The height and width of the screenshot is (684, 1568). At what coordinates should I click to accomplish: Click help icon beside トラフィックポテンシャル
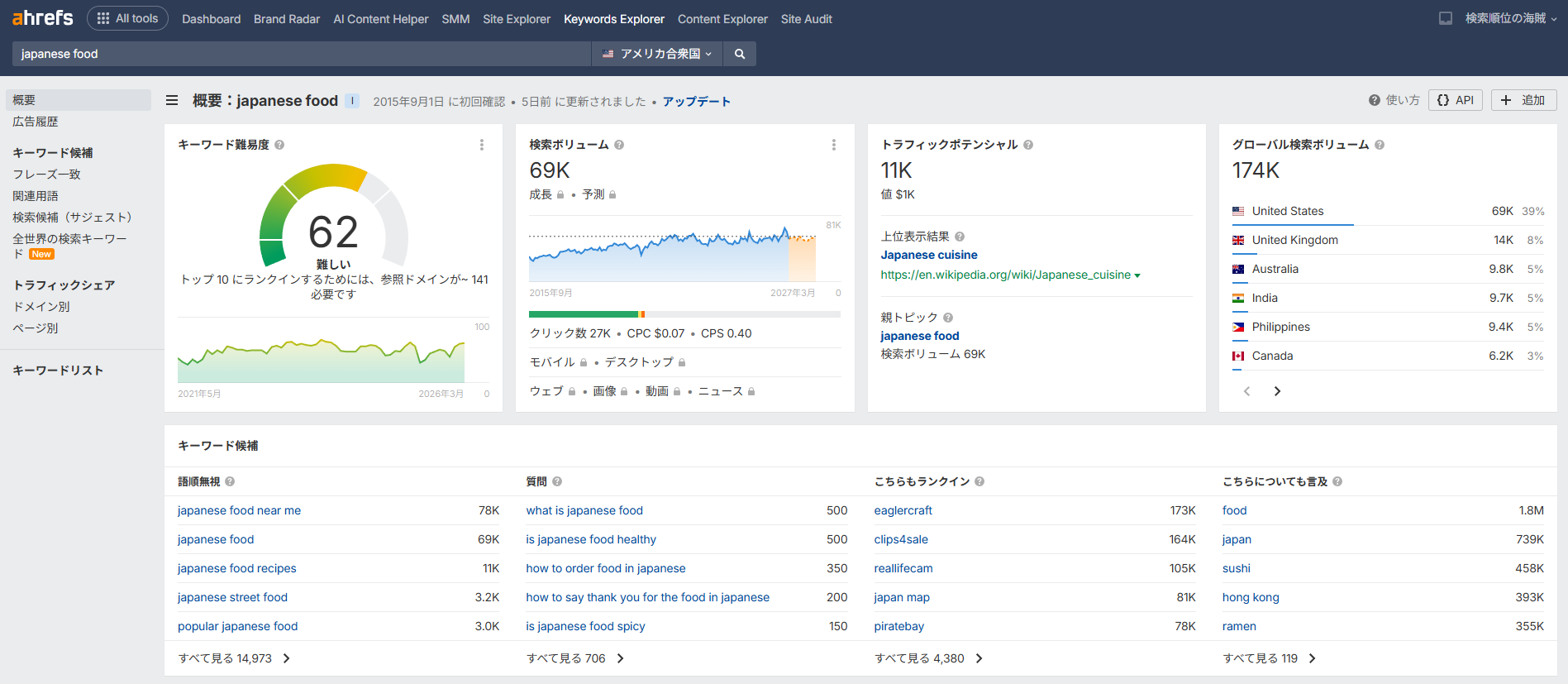pyautogui.click(x=1028, y=145)
